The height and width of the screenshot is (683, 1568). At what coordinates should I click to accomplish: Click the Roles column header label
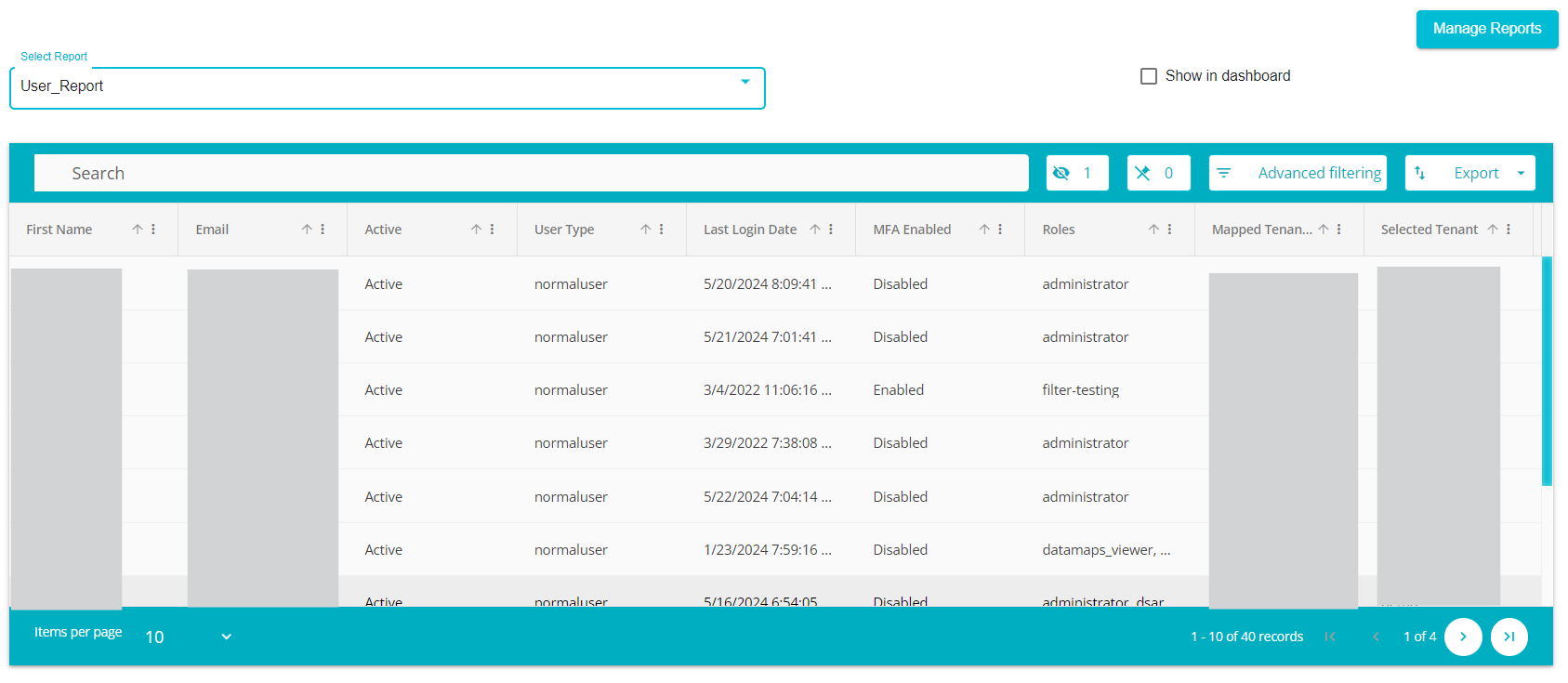click(x=1059, y=230)
